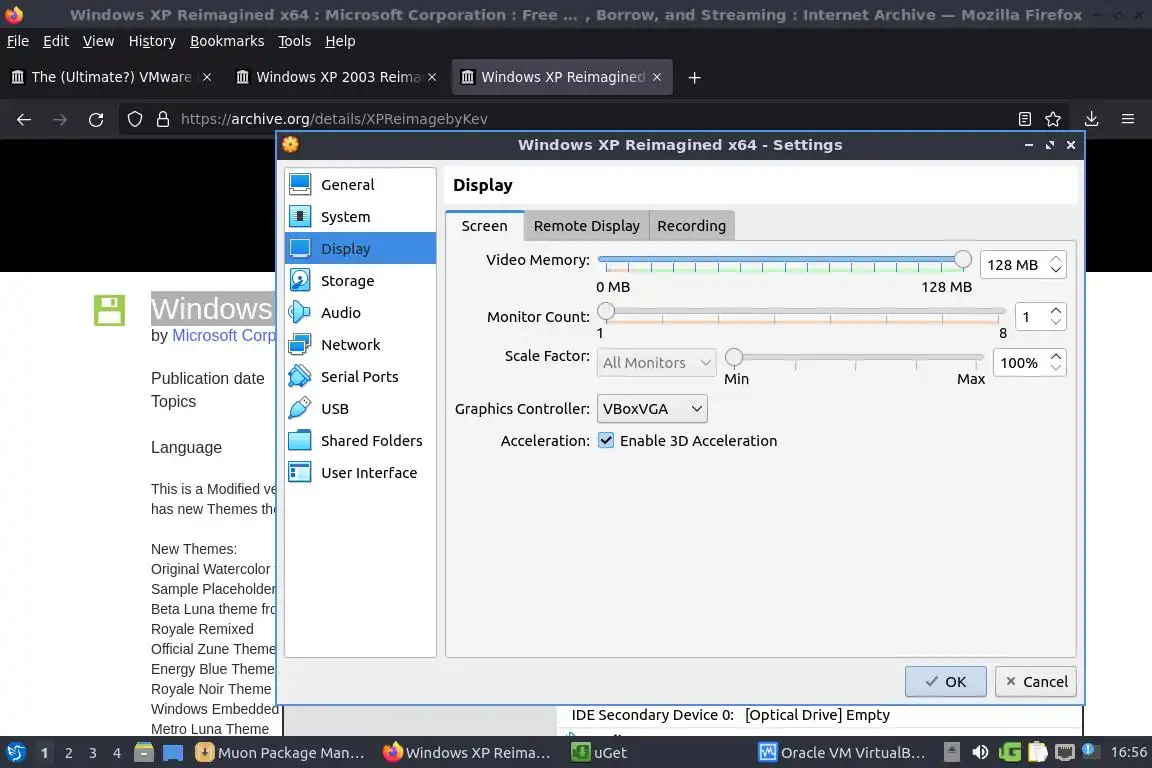Viewport: 1152px width, 768px height.
Task: Open Shared Folders settings category
Action: coord(360,440)
